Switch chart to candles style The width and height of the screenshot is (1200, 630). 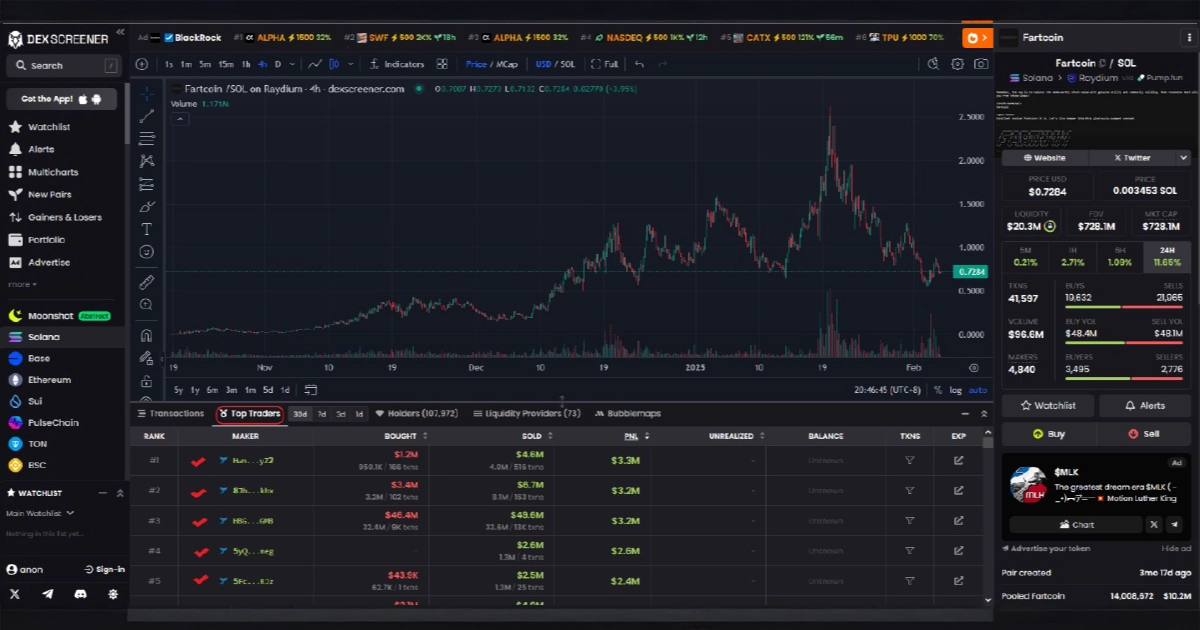(335, 64)
